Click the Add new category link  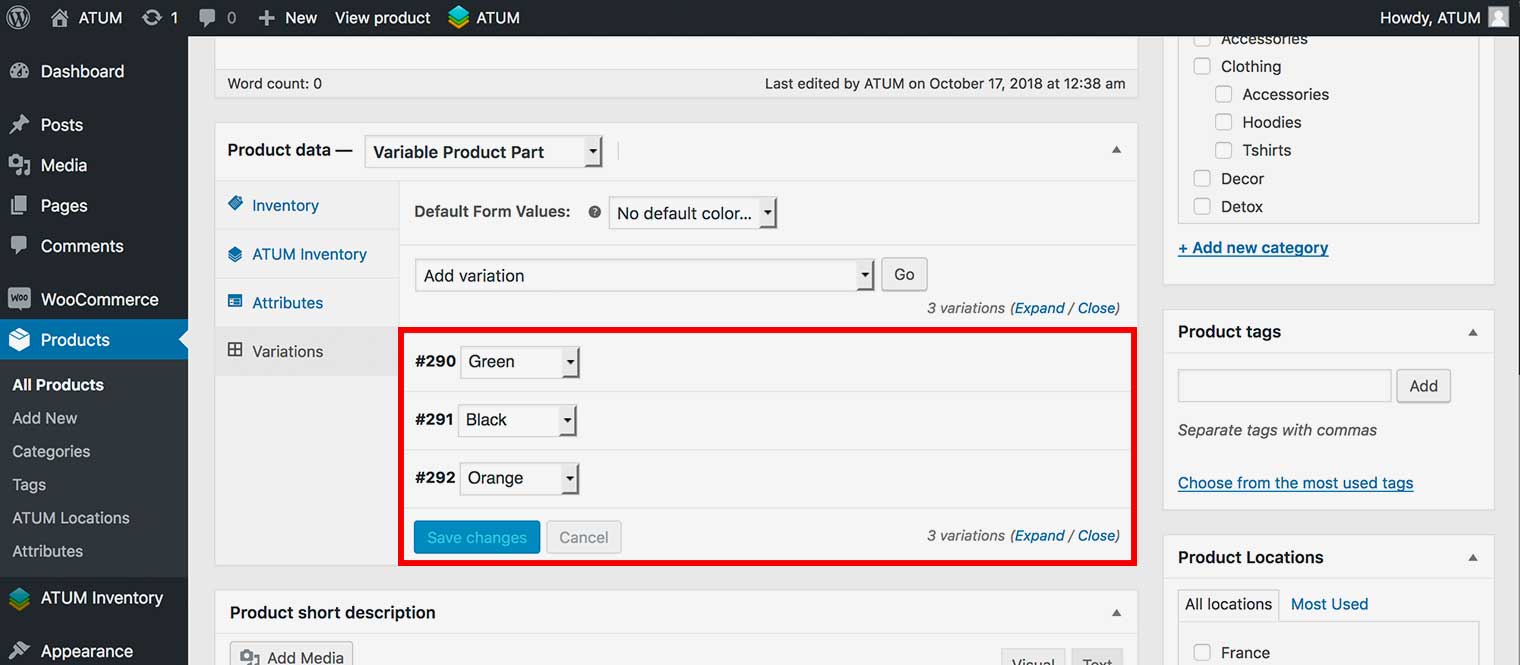(1253, 248)
